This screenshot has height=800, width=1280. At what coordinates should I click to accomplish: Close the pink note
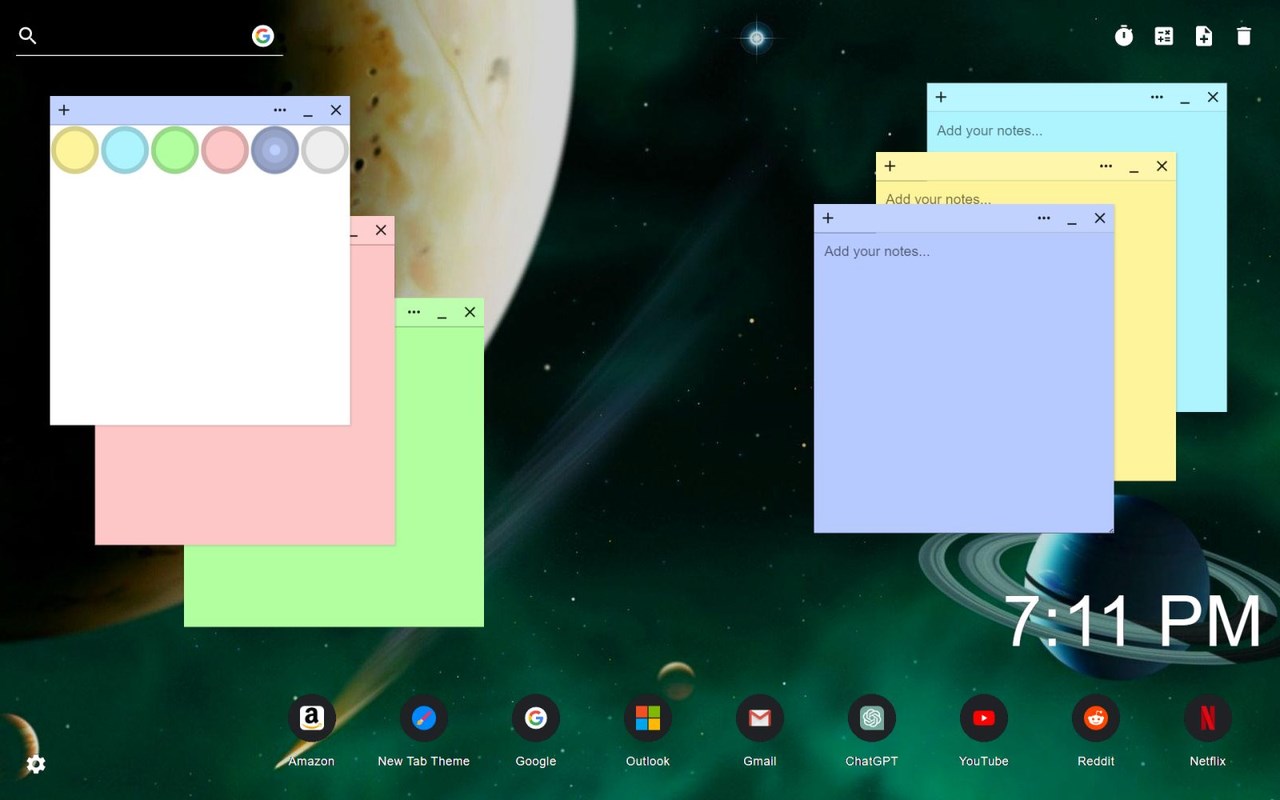[x=381, y=230]
